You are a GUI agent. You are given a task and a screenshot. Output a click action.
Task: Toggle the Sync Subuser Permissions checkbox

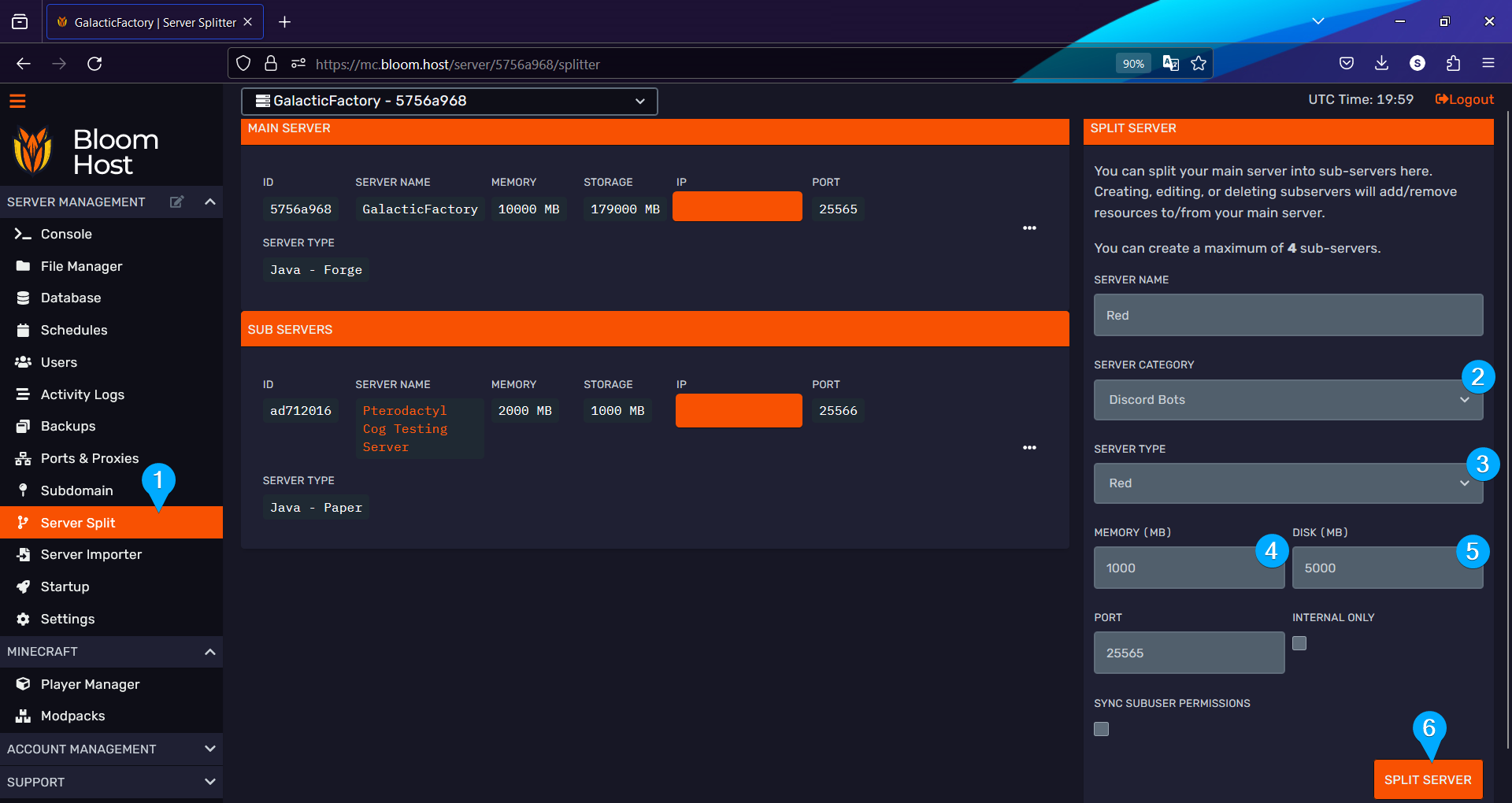(1101, 729)
